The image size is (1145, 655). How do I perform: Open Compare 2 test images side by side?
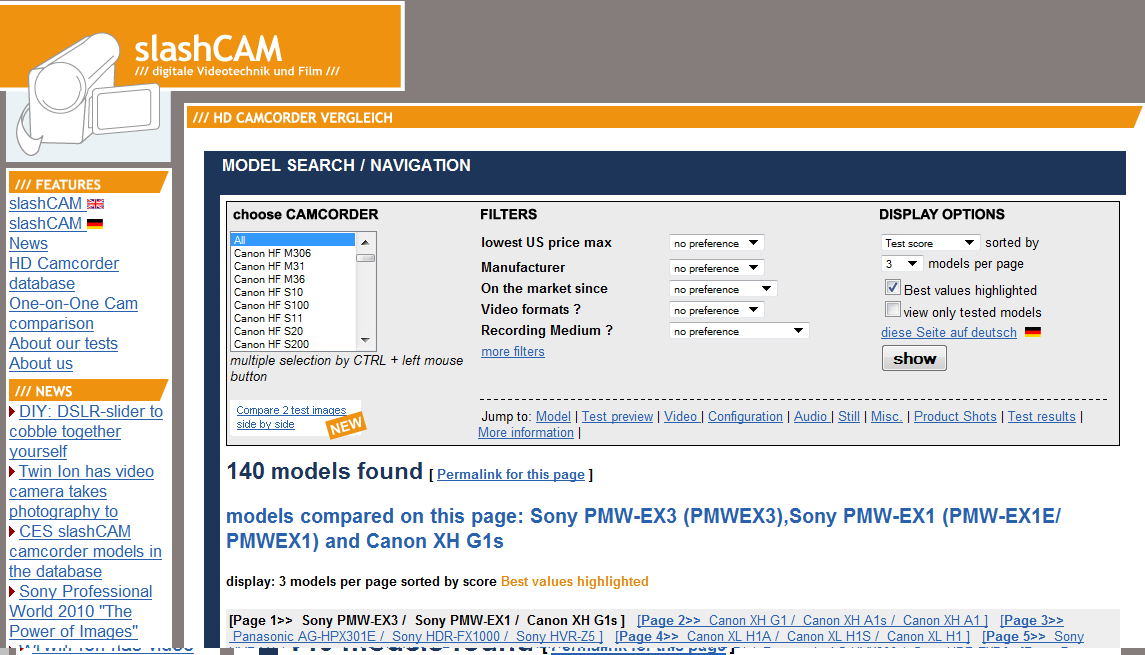(291, 417)
